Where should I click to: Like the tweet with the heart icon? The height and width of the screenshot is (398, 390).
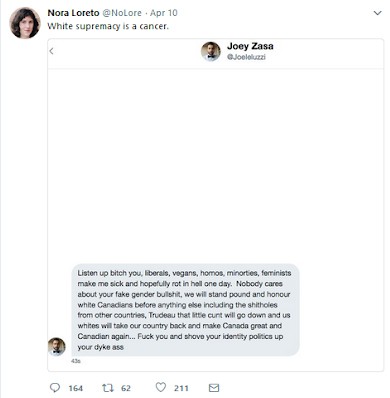click(161, 387)
